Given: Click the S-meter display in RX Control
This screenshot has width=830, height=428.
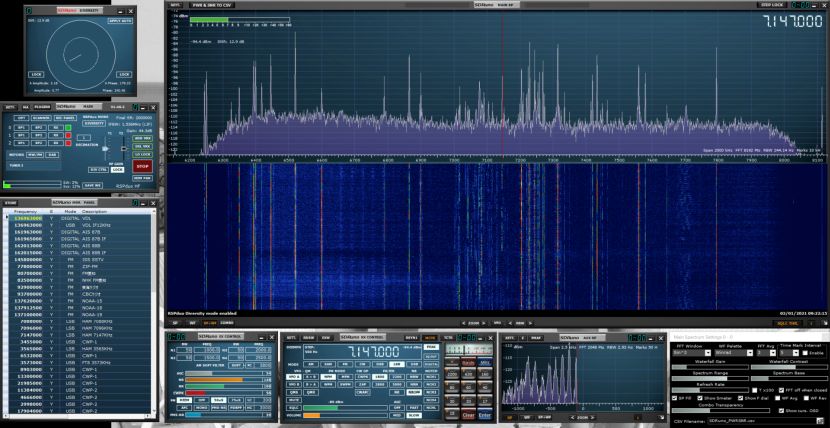Looking at the screenshot, I should pyautogui.click(x=470, y=349).
